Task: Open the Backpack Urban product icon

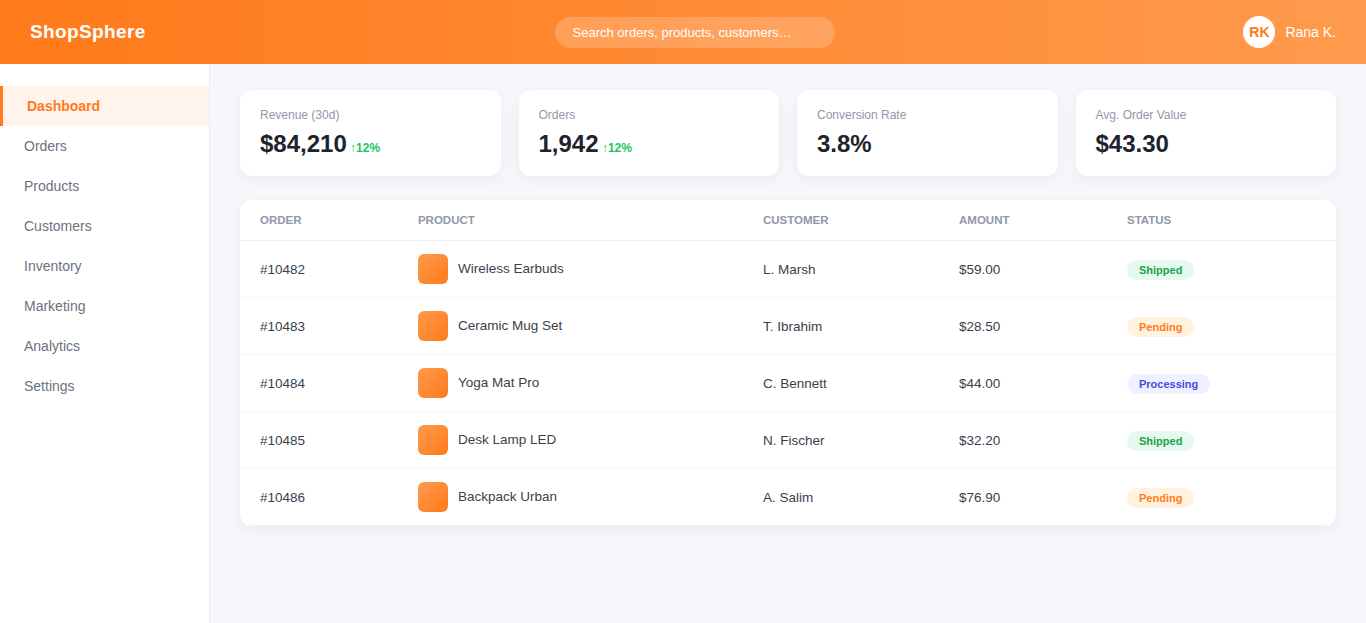Action: pos(433,497)
